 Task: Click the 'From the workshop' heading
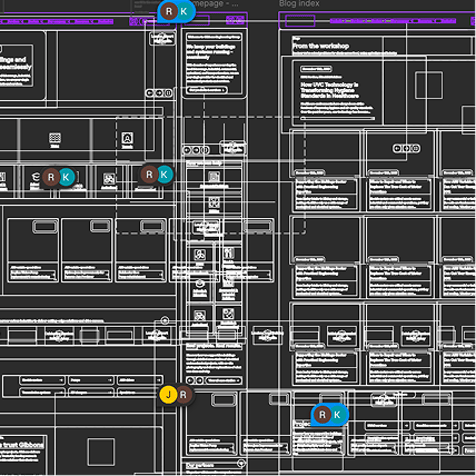[321, 46]
